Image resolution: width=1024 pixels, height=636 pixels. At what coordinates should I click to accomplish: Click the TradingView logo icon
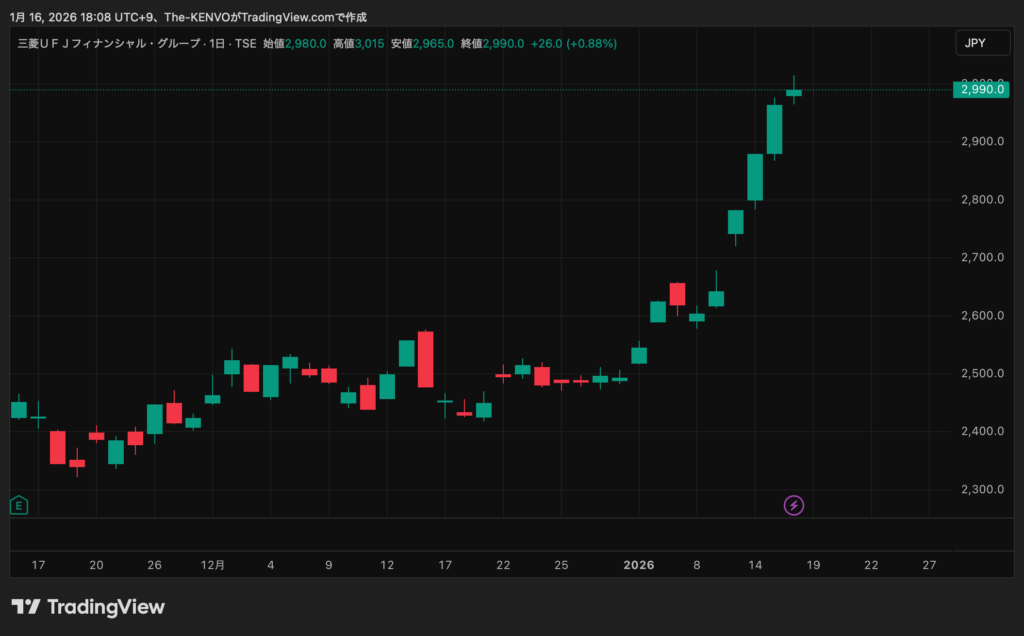(x=26, y=607)
